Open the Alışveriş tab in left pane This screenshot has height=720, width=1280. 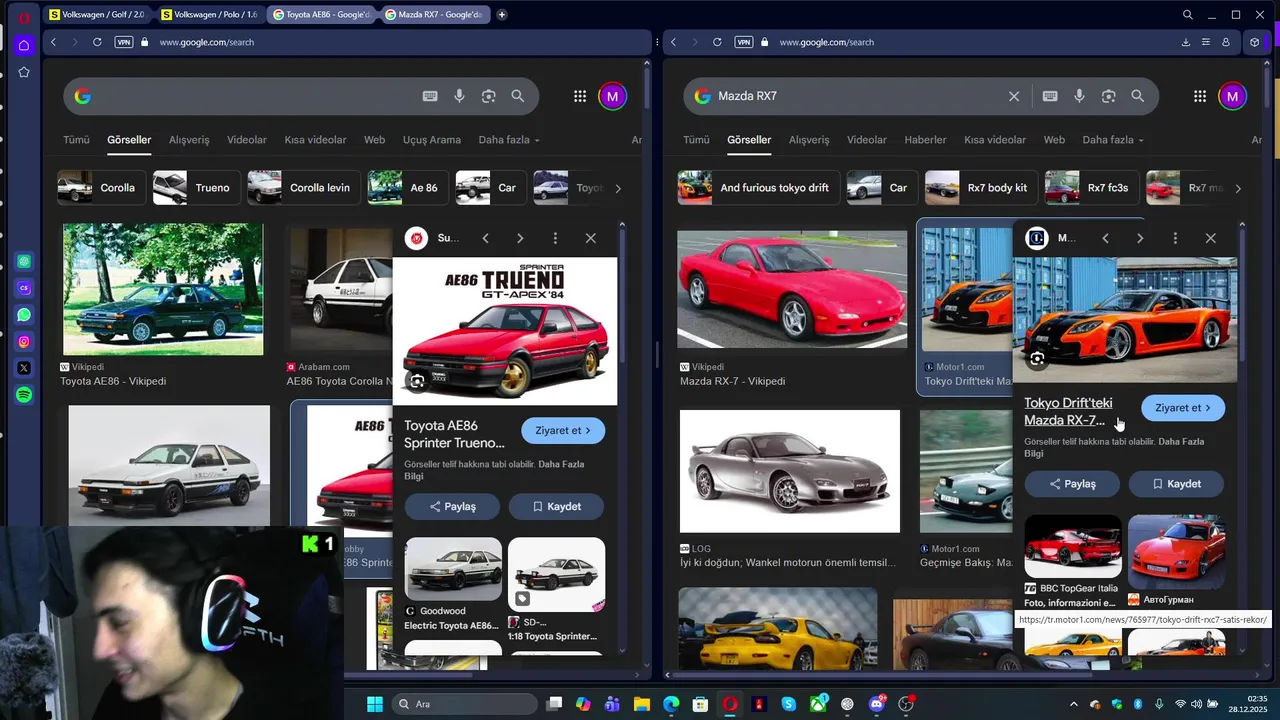click(189, 140)
